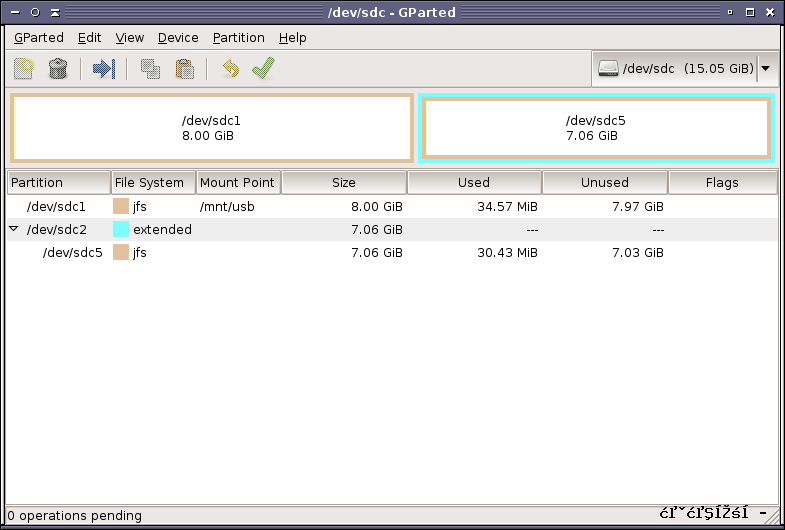Click the Delete partition trash icon
The image size is (785, 530).
click(x=58, y=69)
